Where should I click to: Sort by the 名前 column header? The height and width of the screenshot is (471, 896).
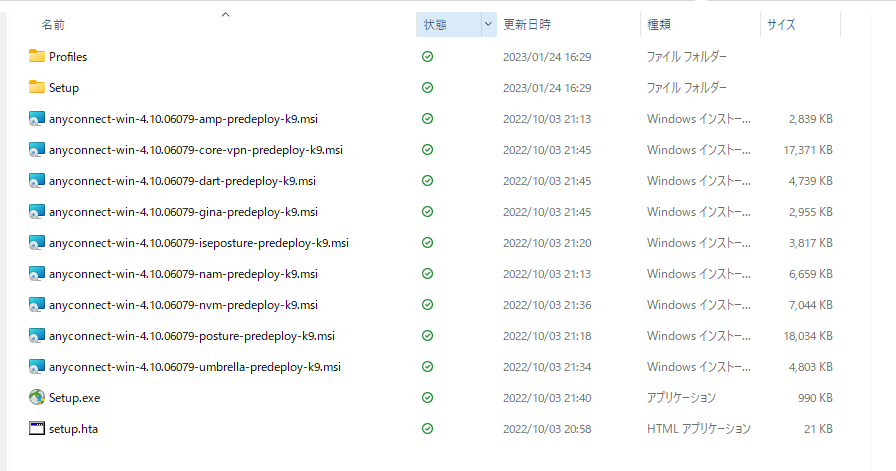(53, 25)
